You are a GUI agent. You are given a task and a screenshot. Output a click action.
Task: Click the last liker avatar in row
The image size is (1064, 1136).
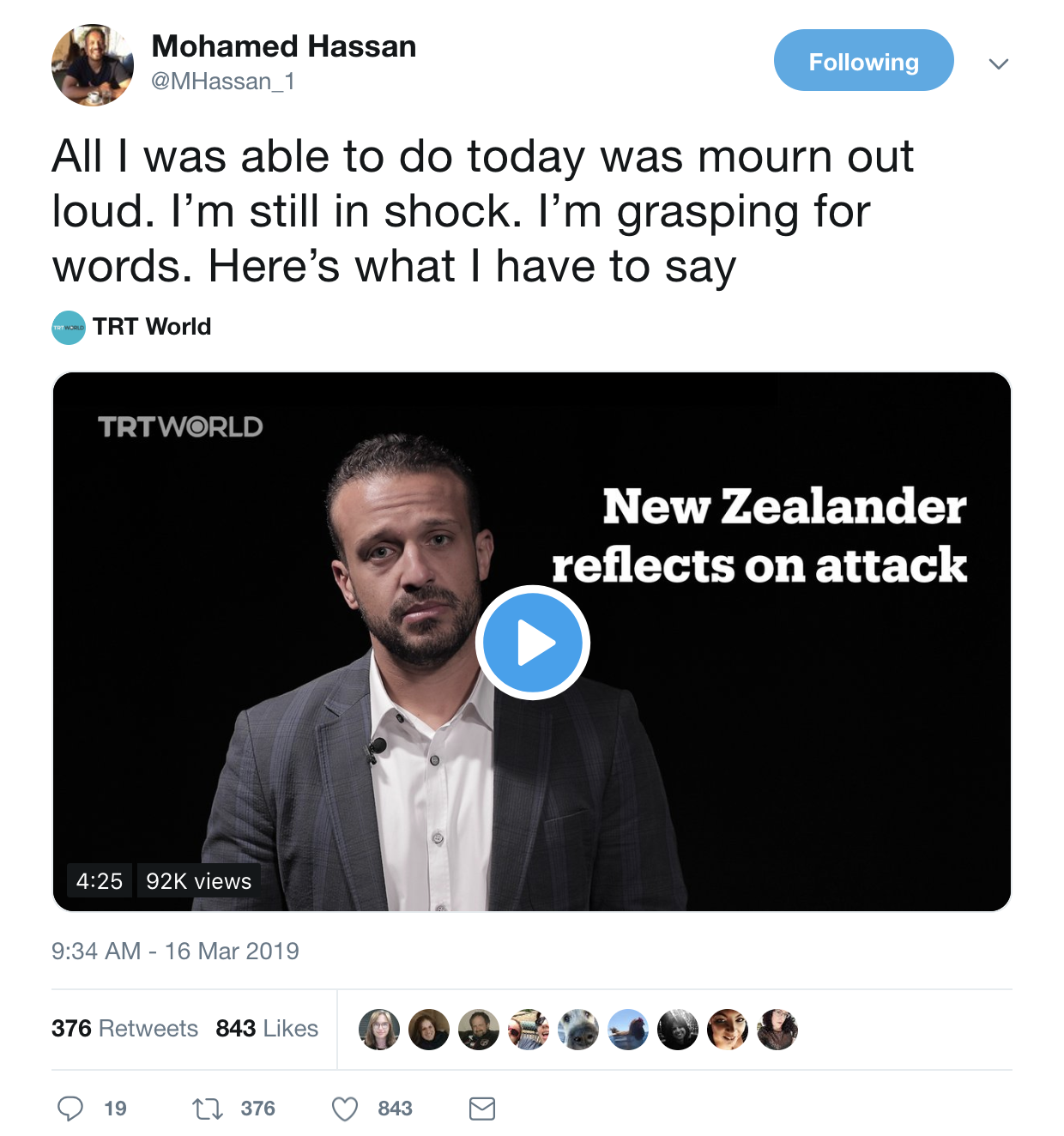(x=777, y=1029)
